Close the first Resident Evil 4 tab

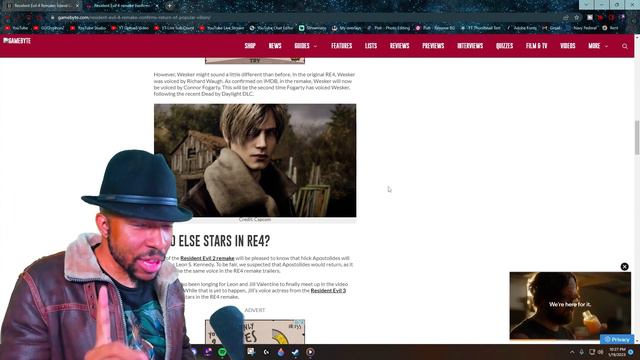(x=77, y=6)
